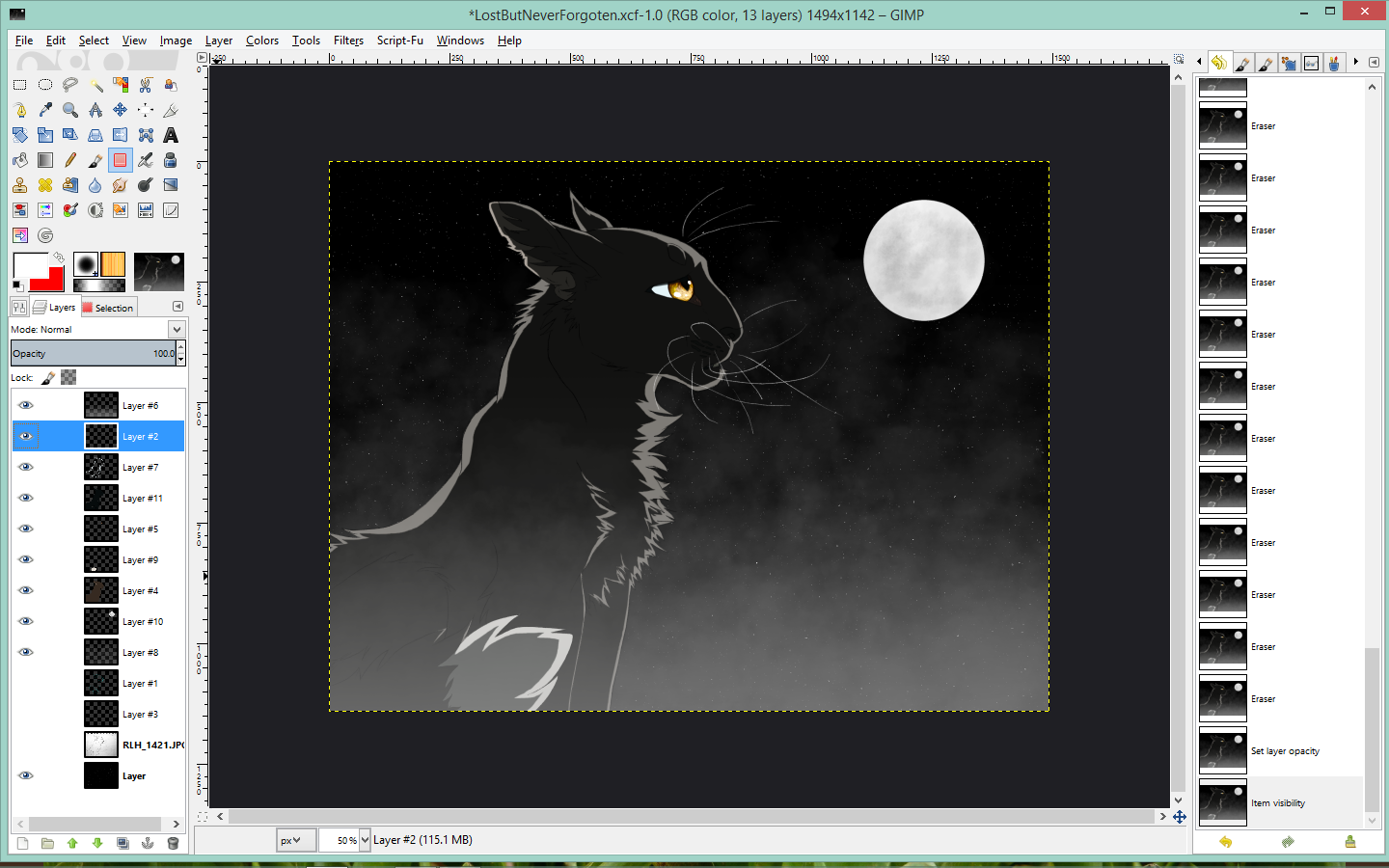Select the Rotate tool
The image size is (1389, 868).
point(20,135)
